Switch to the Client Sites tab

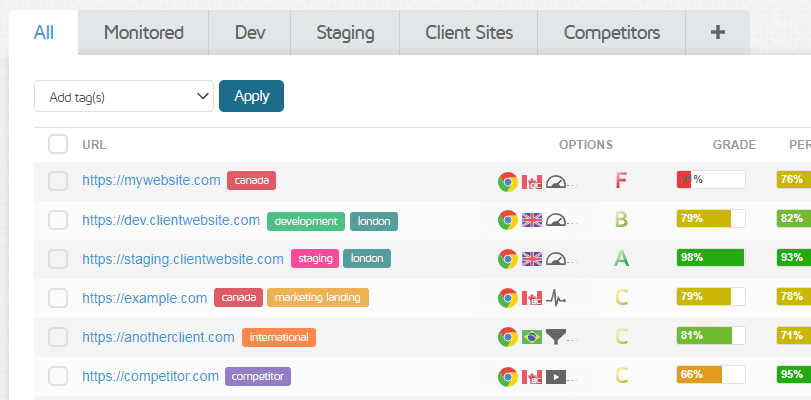(x=468, y=33)
